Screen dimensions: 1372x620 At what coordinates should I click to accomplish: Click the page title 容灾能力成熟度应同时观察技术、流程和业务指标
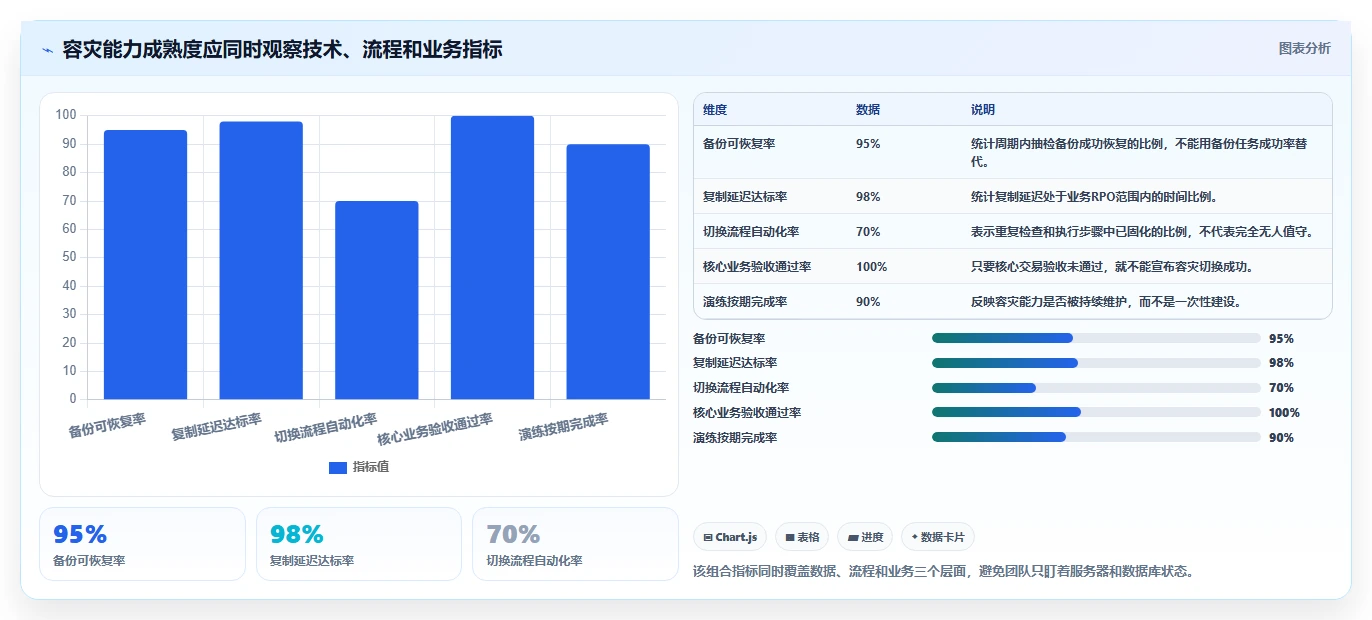tap(282, 49)
